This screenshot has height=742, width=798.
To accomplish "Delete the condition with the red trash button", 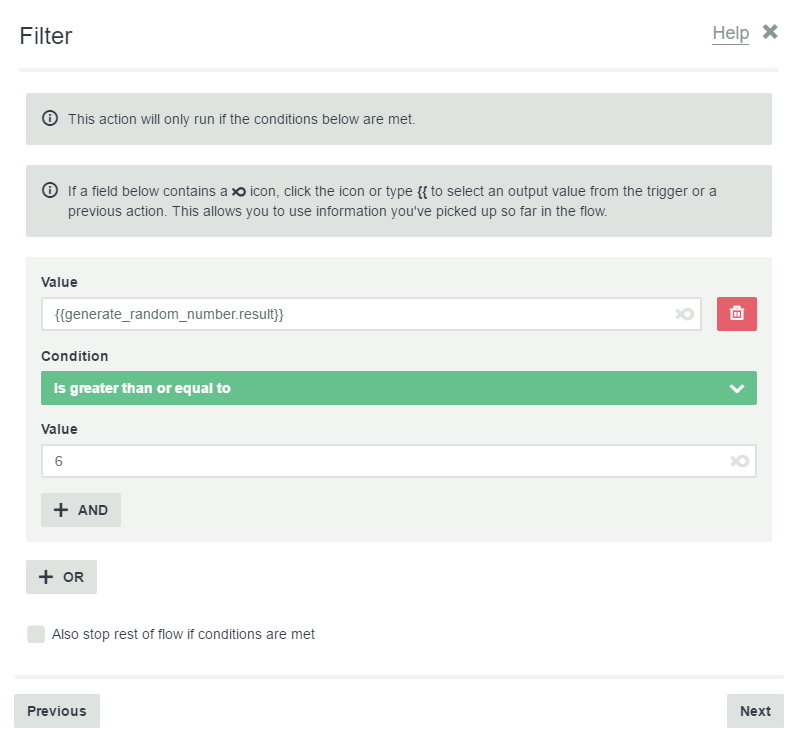I will tap(736, 314).
